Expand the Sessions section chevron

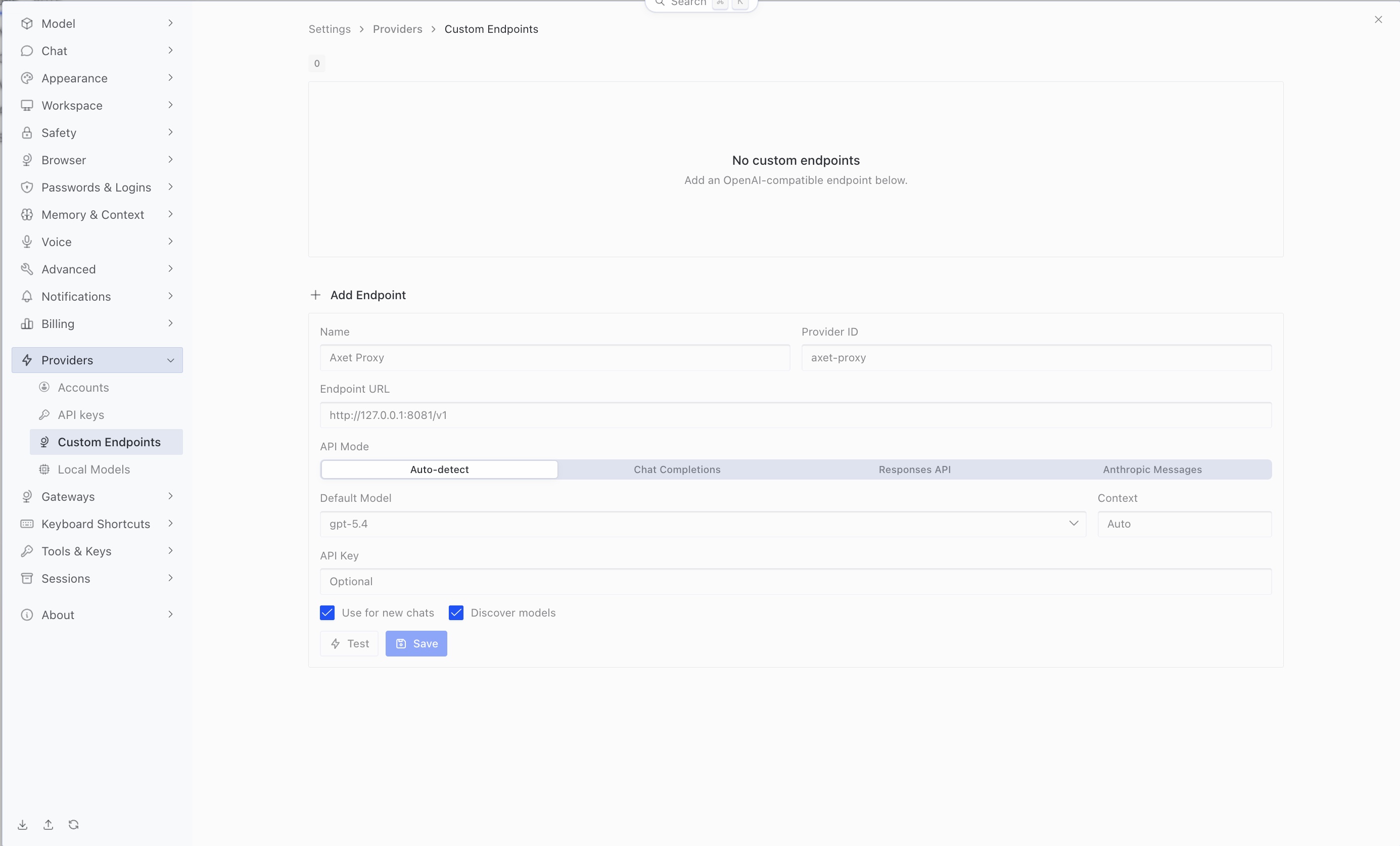(x=170, y=578)
